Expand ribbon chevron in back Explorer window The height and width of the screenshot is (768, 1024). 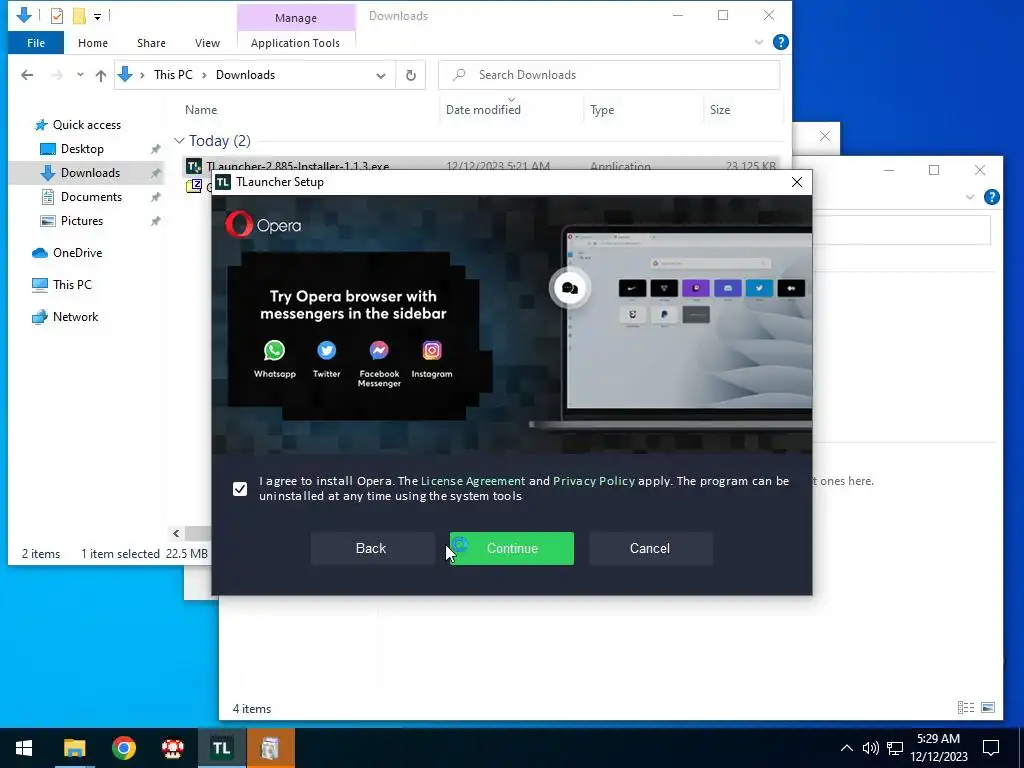coord(970,197)
